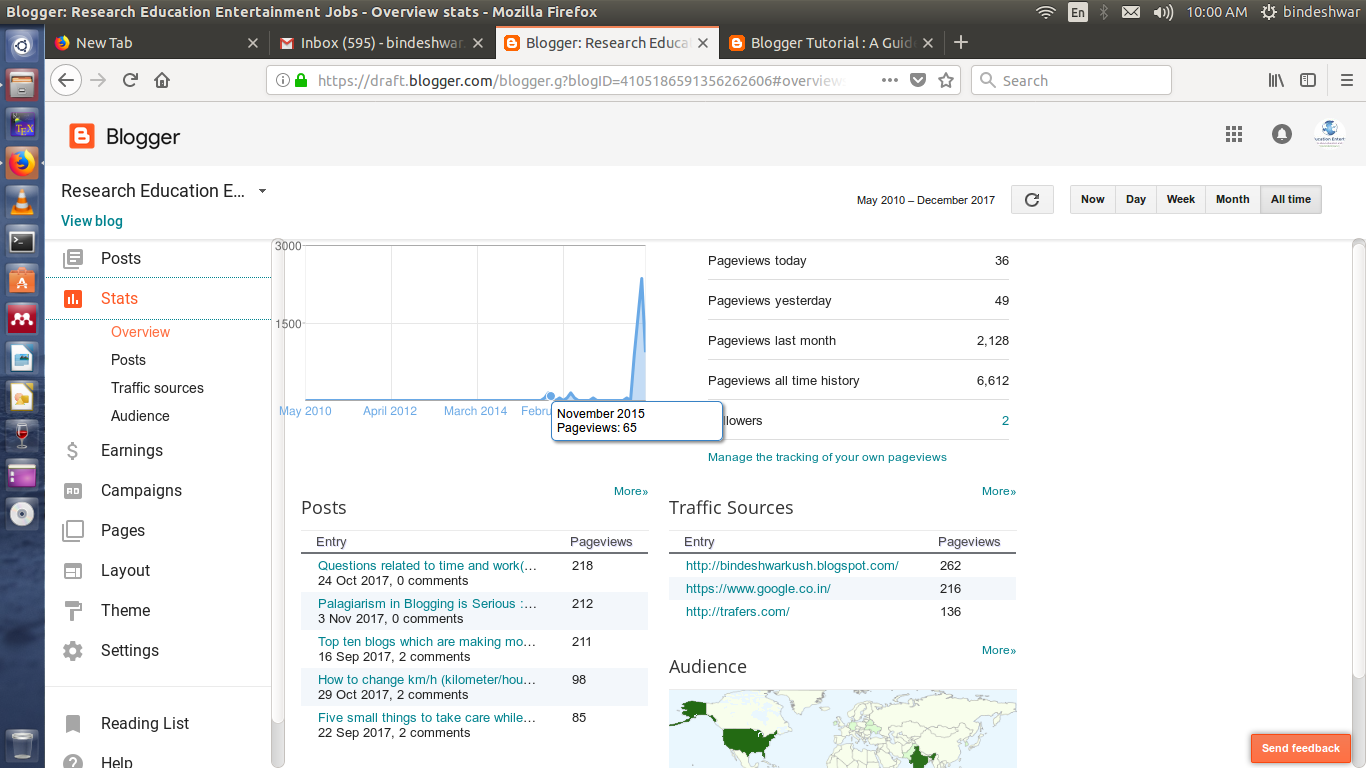Toggle the Firefox sidebar view icon
This screenshot has height=768, width=1366.
tap(1308, 81)
